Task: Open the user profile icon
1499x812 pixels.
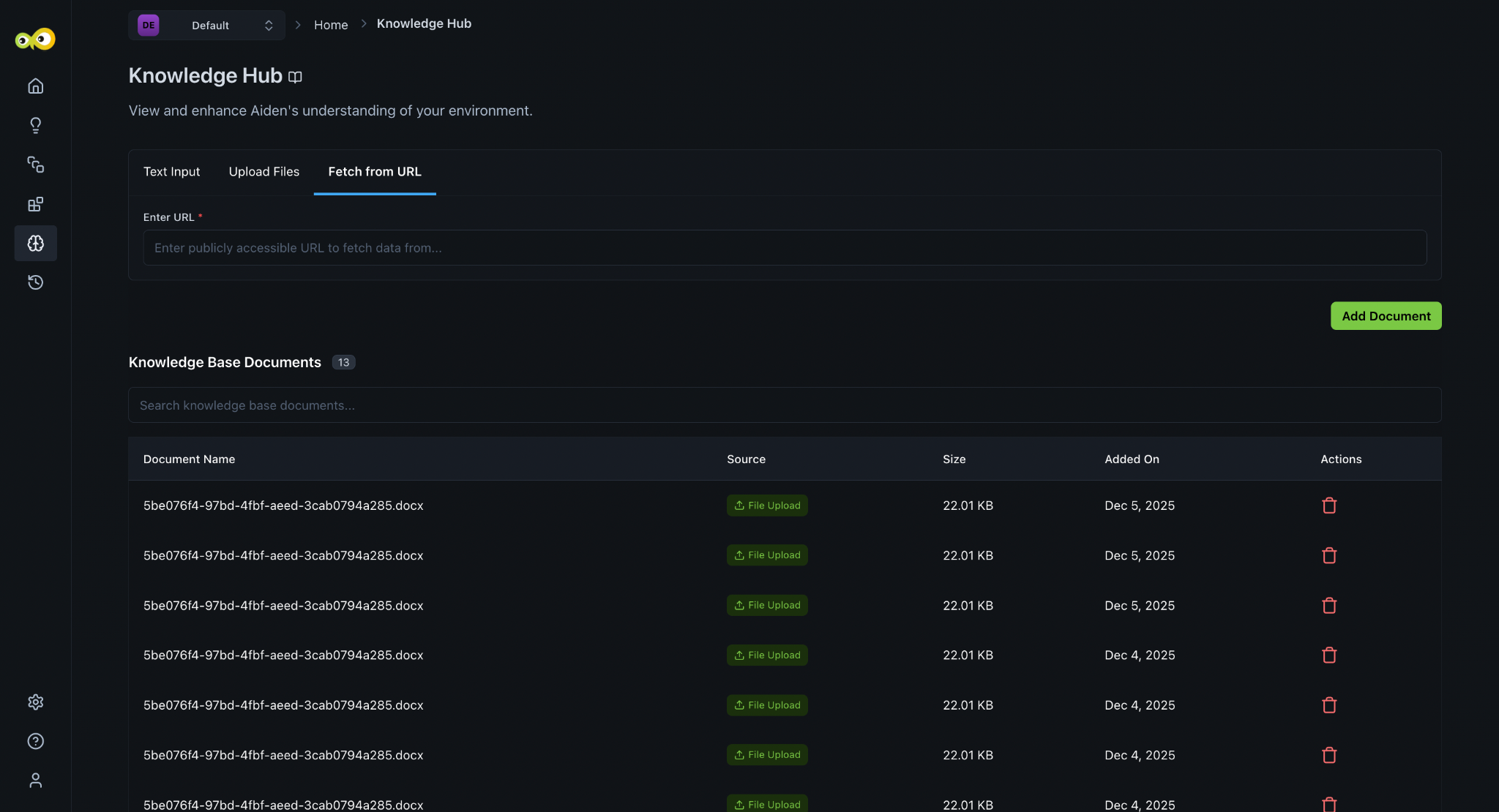Action: pyautogui.click(x=35, y=781)
